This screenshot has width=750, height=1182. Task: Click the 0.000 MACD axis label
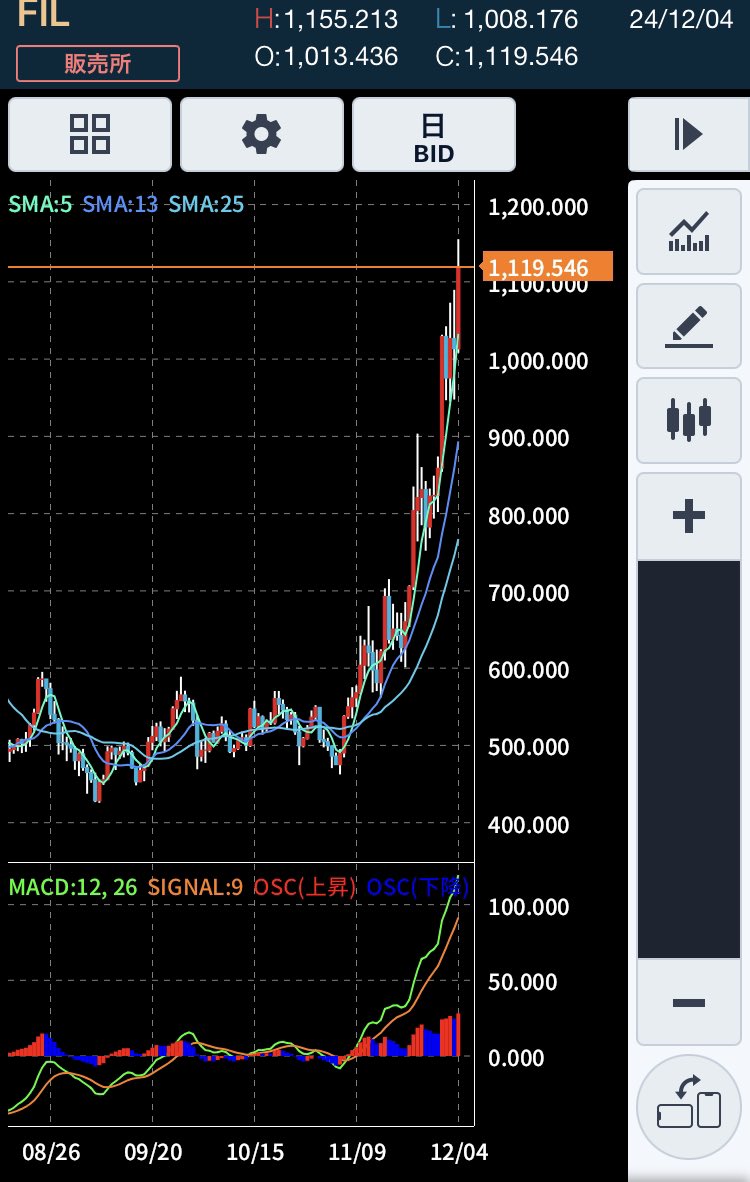pyautogui.click(x=516, y=1058)
